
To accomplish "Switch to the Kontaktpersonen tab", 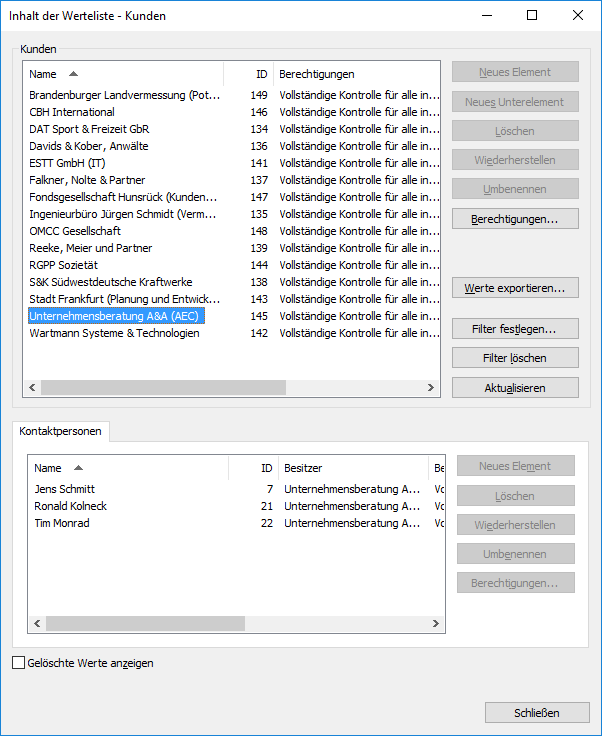I will tap(61, 431).
